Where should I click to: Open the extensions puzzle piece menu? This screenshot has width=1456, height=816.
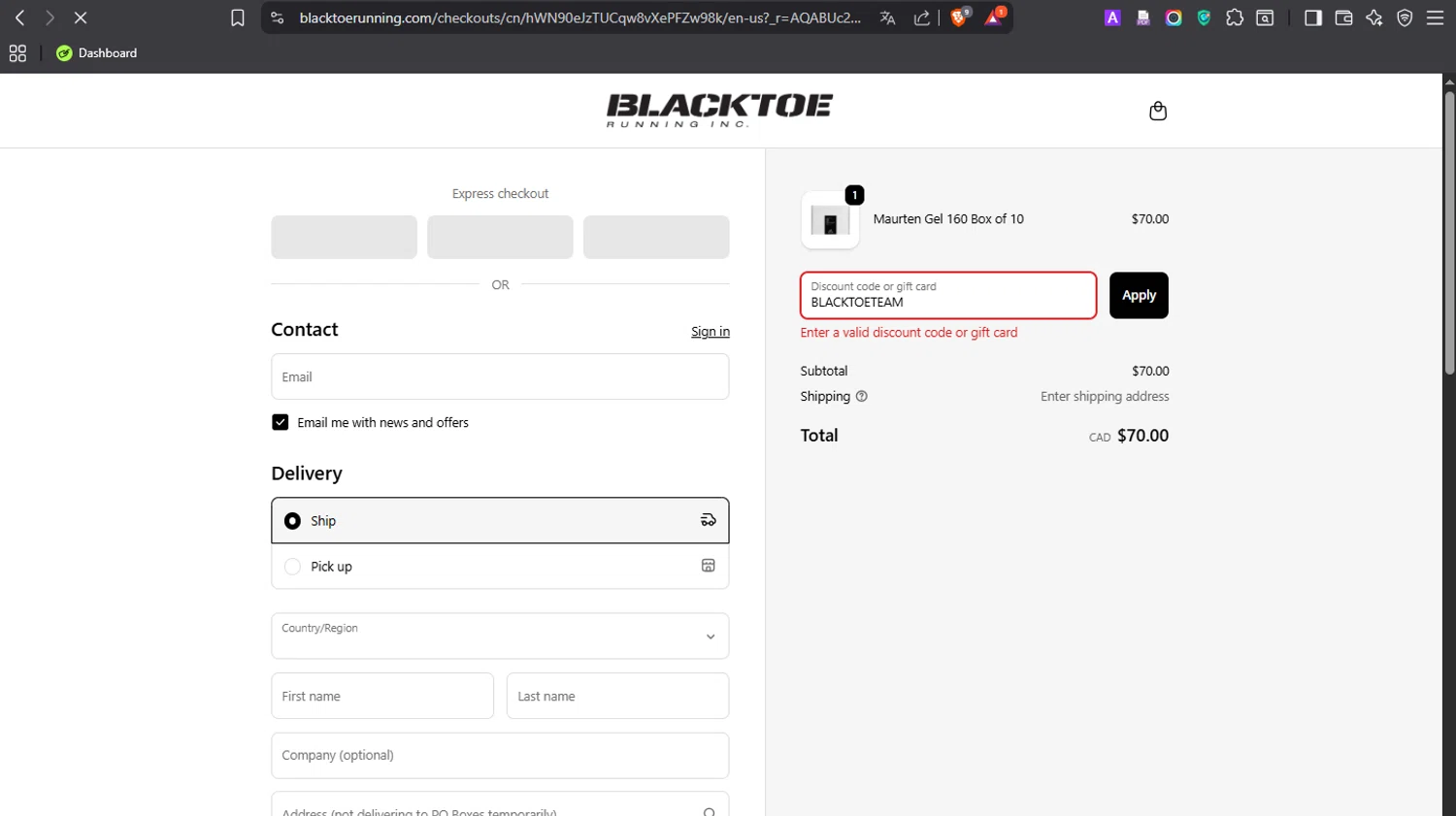coord(1235,17)
